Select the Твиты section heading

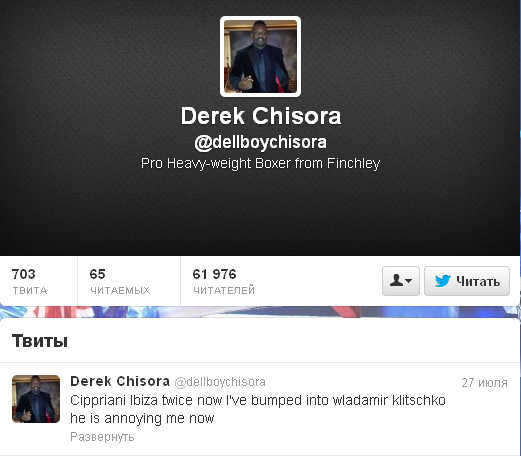[40, 341]
